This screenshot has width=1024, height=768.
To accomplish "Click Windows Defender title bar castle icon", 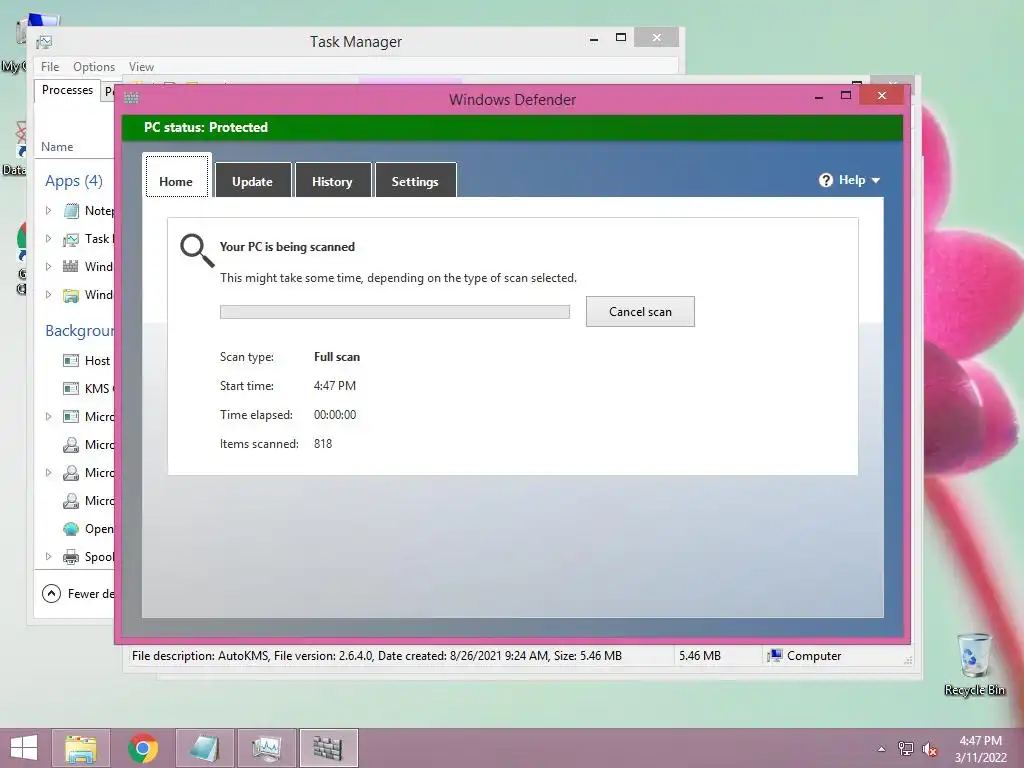I will pos(131,99).
